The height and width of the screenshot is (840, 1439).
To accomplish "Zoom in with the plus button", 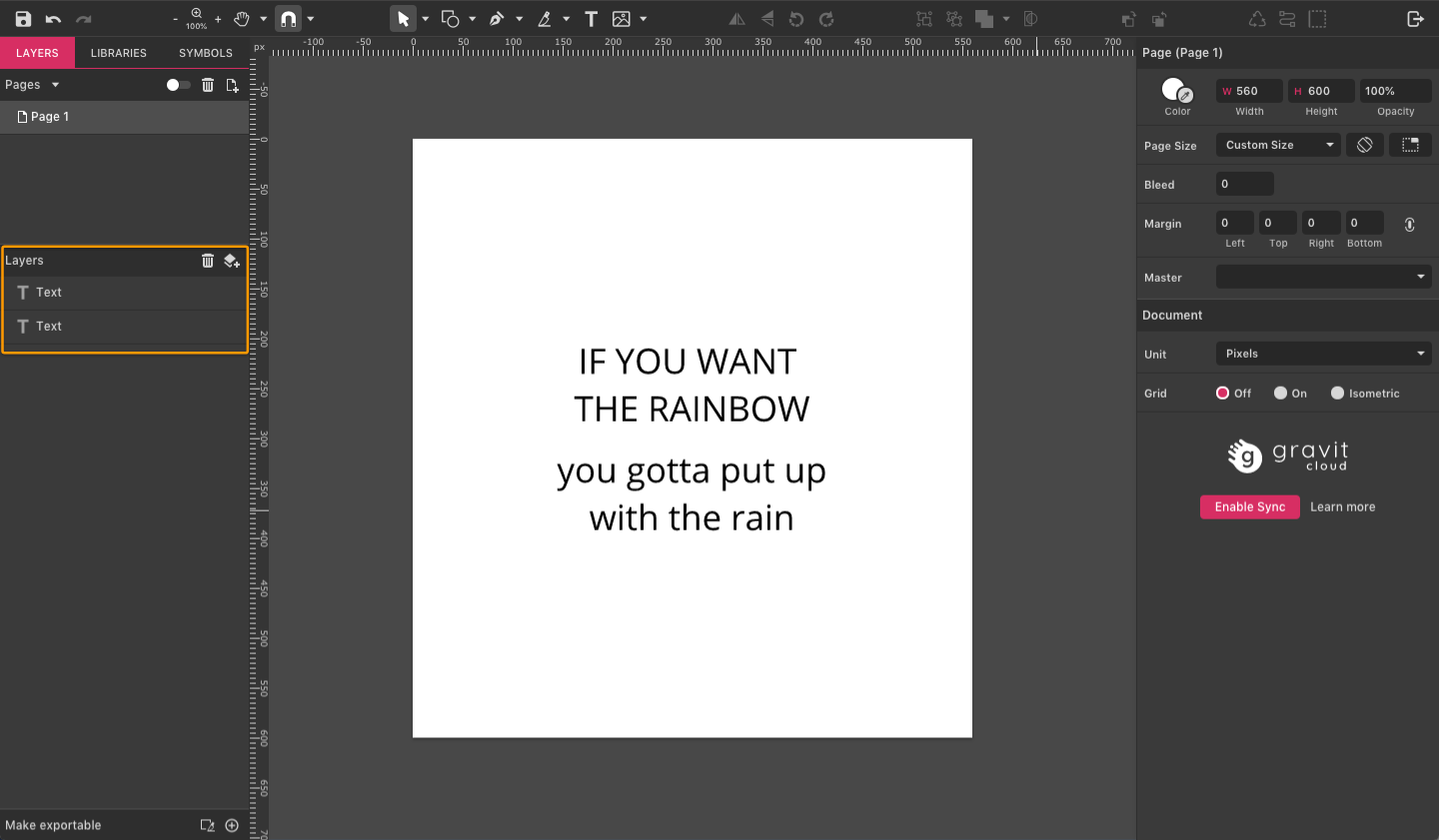I will (218, 19).
